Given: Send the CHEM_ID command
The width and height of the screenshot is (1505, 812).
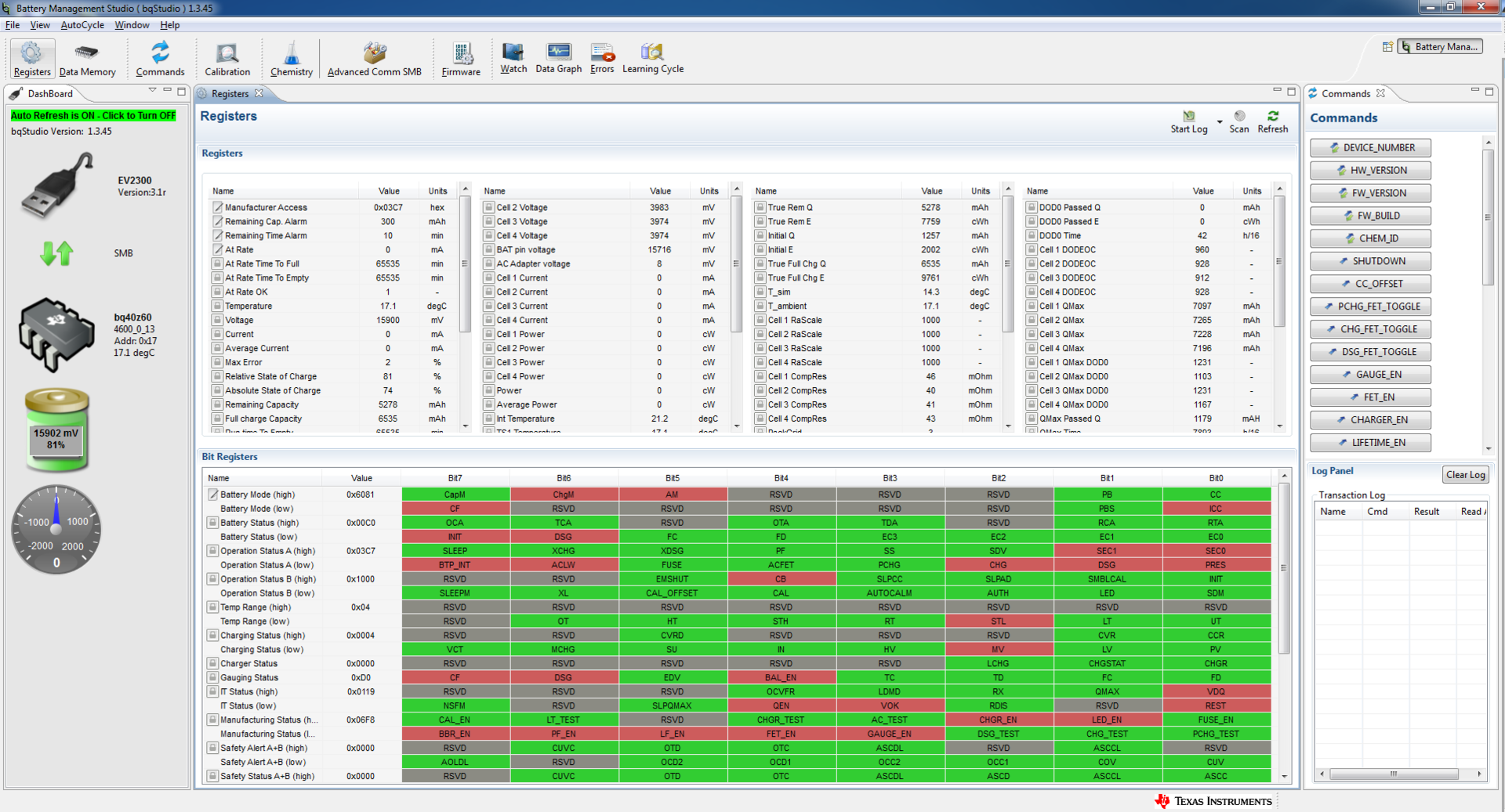Looking at the screenshot, I should click(x=1370, y=238).
